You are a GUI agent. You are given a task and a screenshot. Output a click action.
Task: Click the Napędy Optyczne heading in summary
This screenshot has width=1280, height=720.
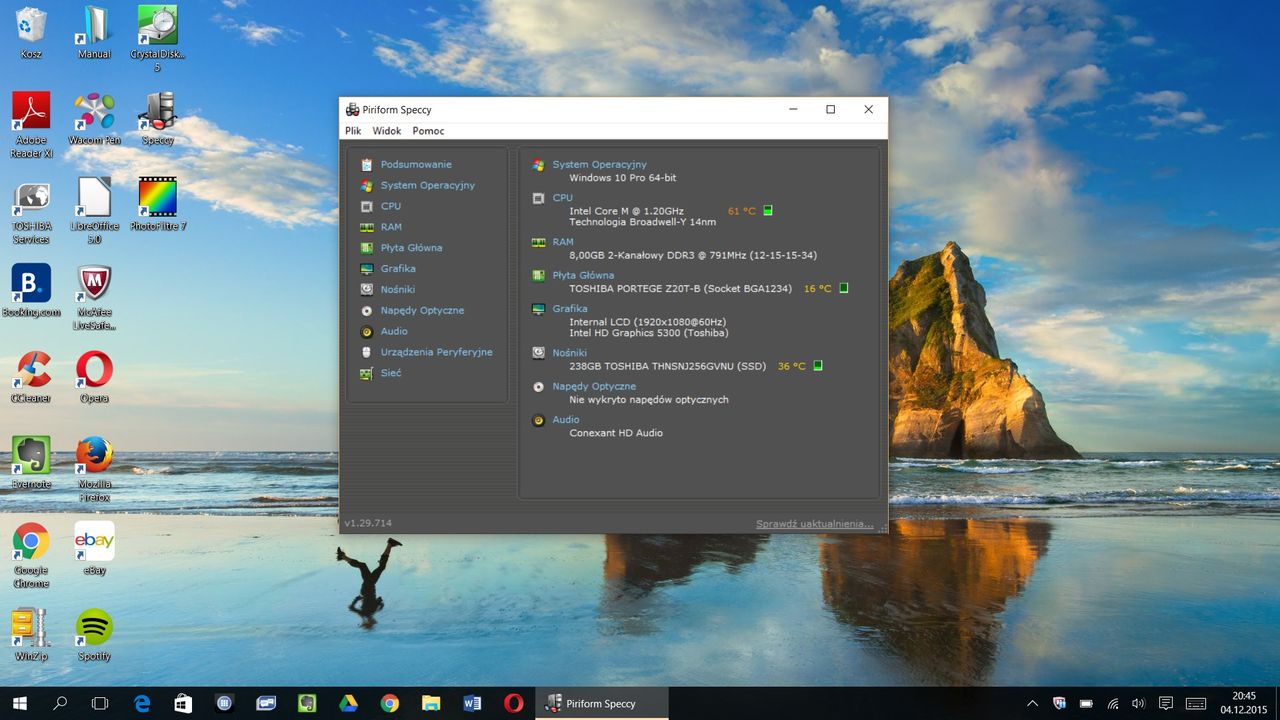click(594, 386)
